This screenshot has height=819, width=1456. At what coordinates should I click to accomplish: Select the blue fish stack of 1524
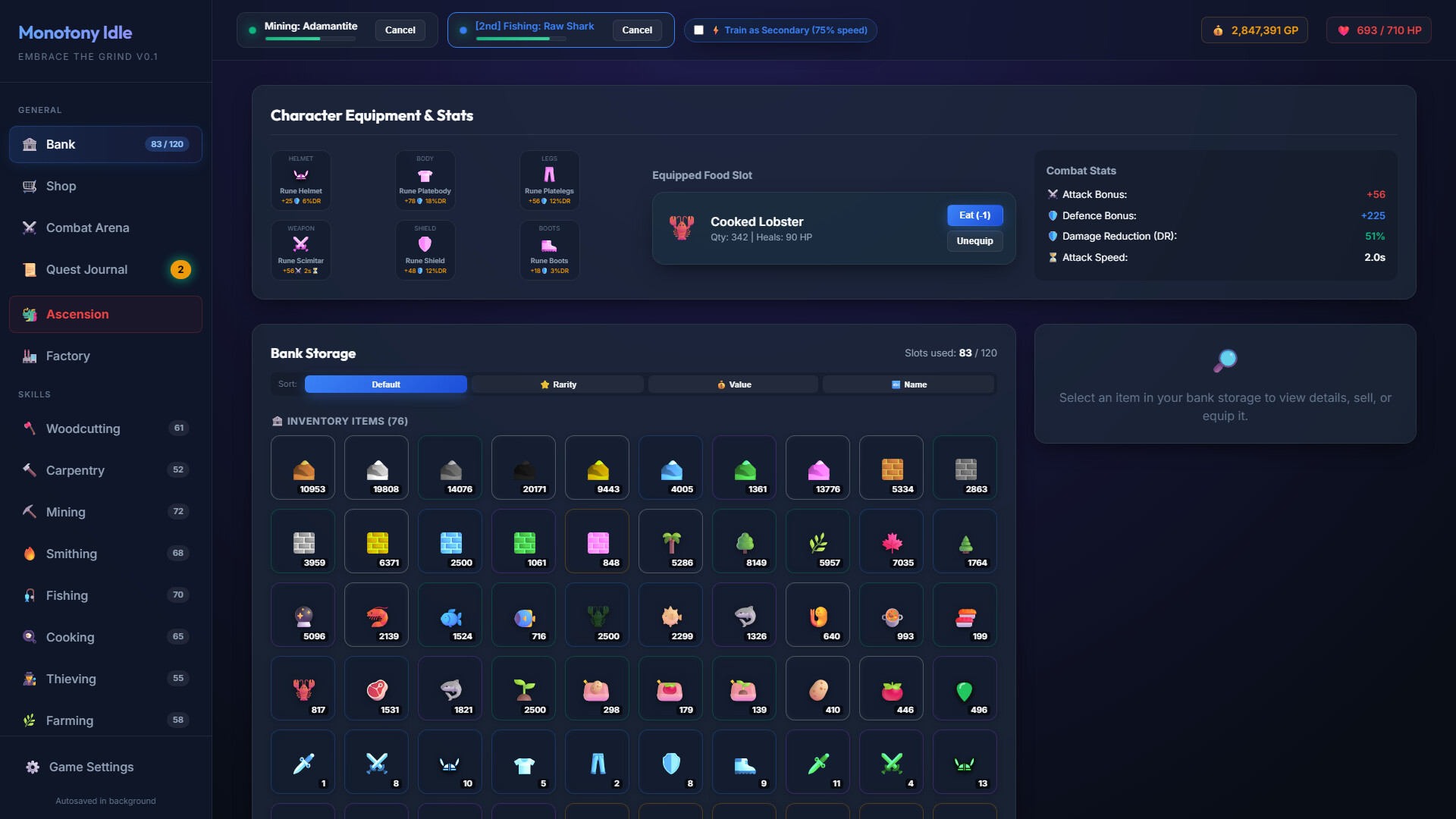click(450, 615)
